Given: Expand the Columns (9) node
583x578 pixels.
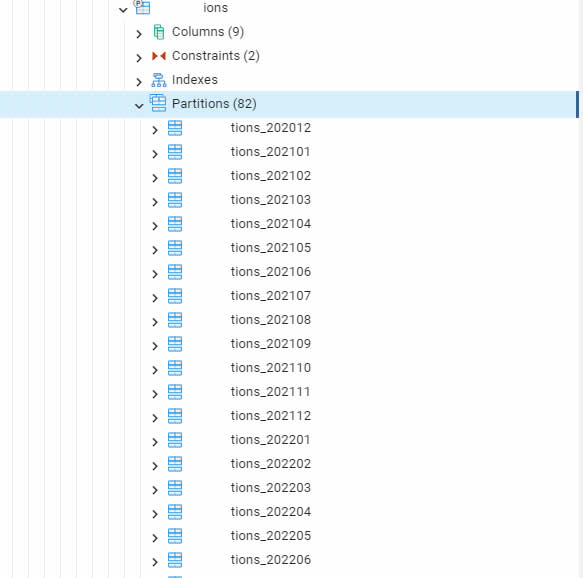Looking at the screenshot, I should [x=139, y=34].
